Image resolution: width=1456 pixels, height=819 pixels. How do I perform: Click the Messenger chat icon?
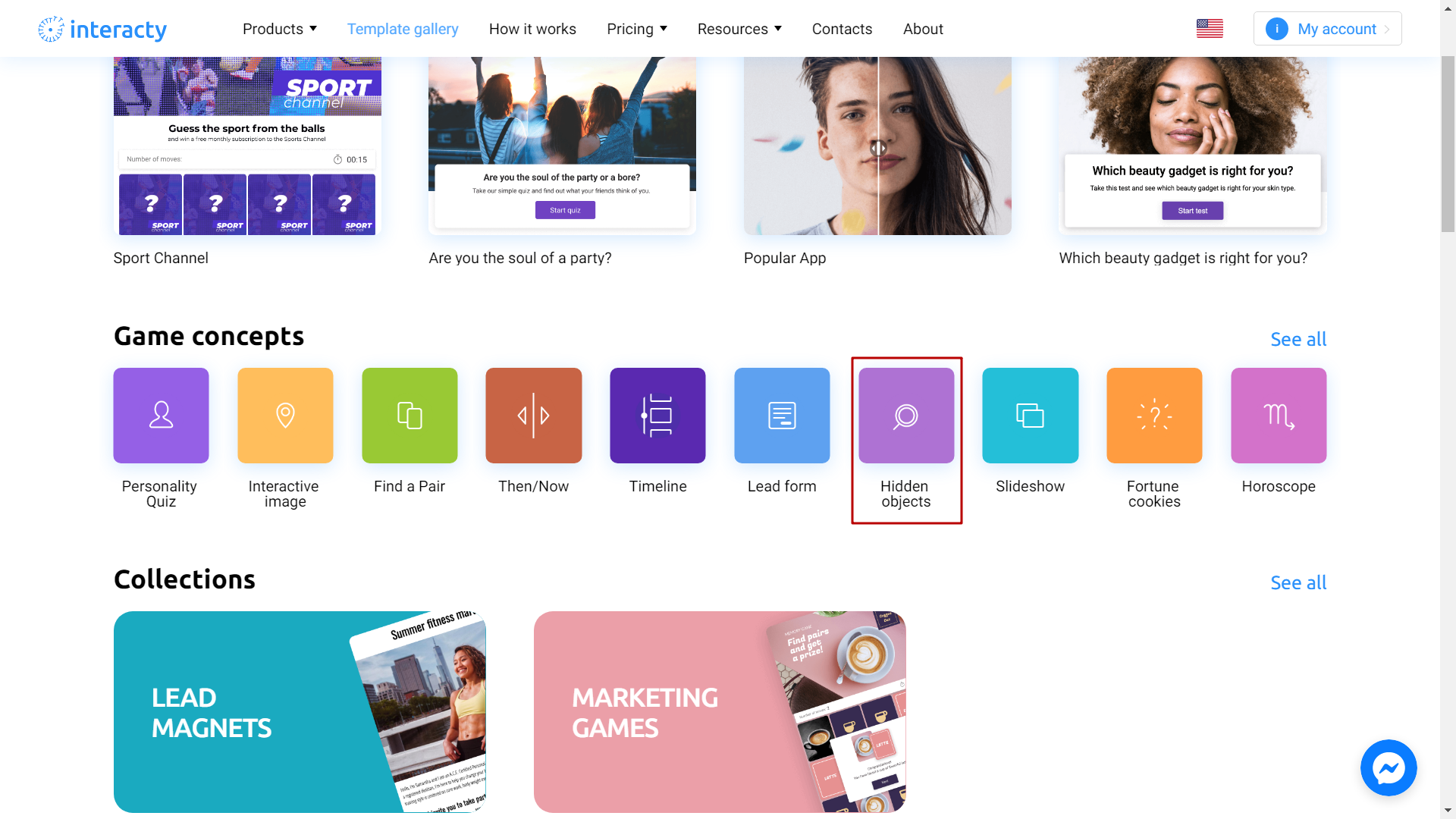[1388, 768]
